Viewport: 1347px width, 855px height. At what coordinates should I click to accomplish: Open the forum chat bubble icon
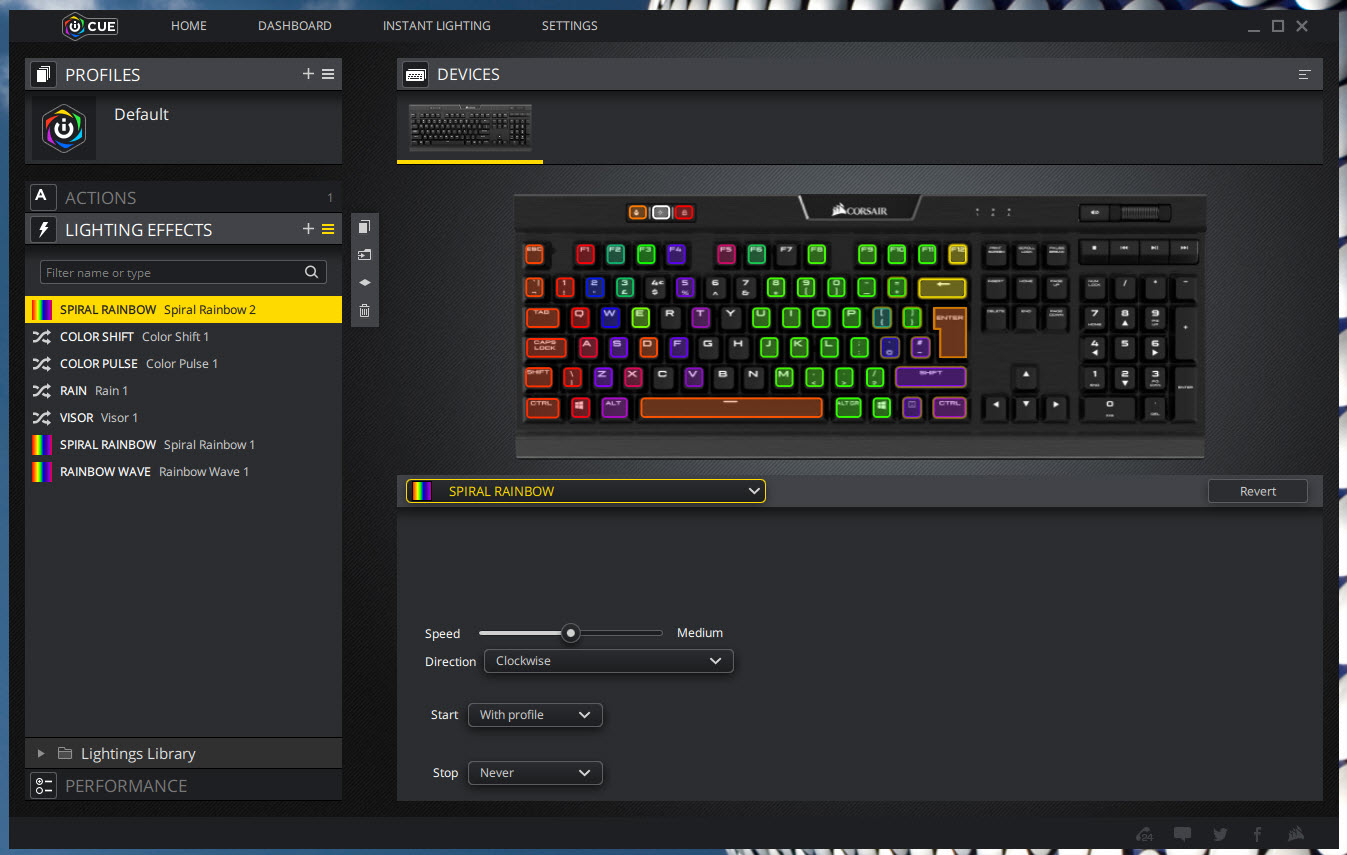click(x=1183, y=834)
